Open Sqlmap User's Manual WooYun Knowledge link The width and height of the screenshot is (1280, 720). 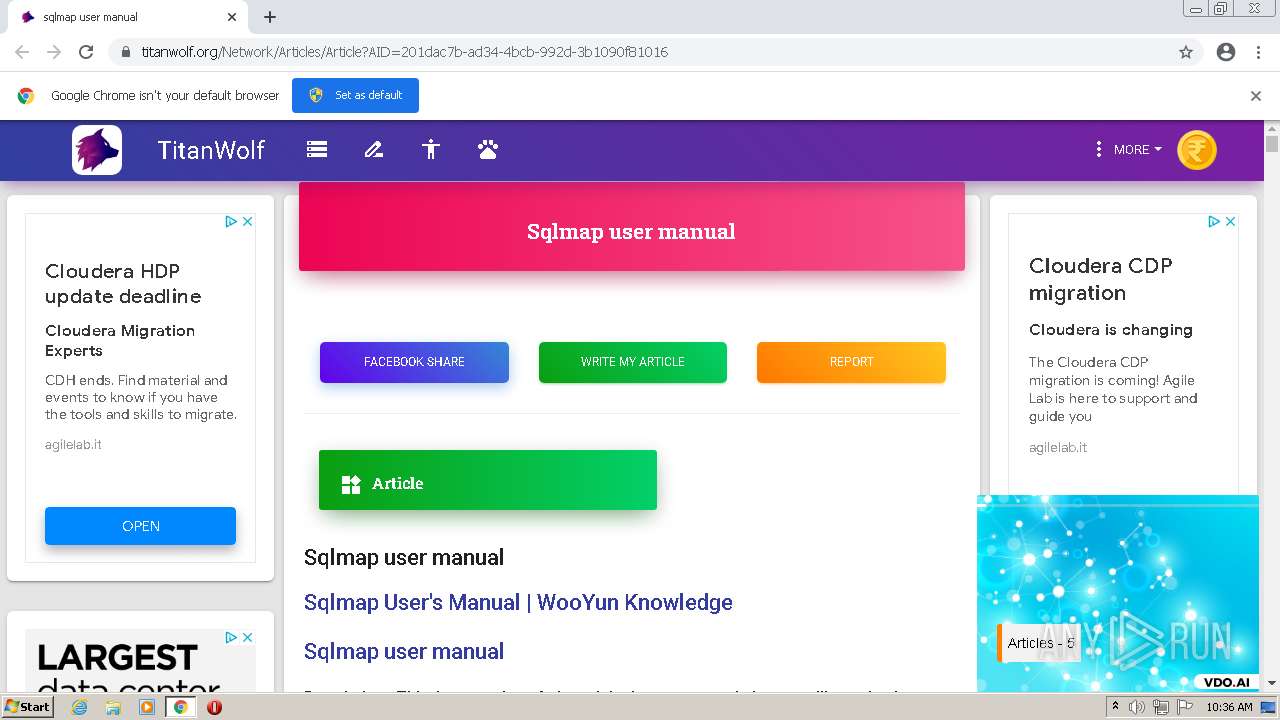518,602
